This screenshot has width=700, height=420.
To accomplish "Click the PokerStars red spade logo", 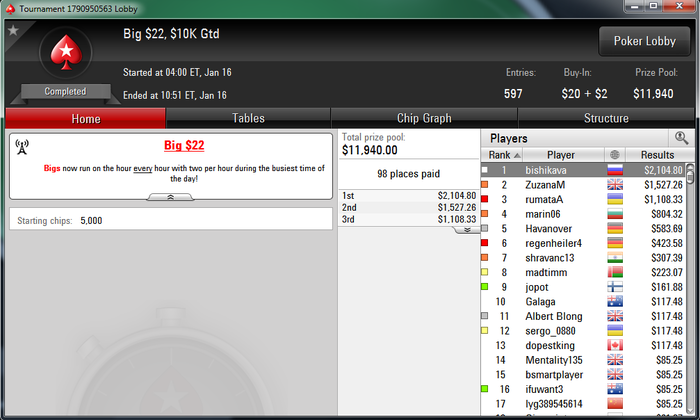I will (66, 53).
